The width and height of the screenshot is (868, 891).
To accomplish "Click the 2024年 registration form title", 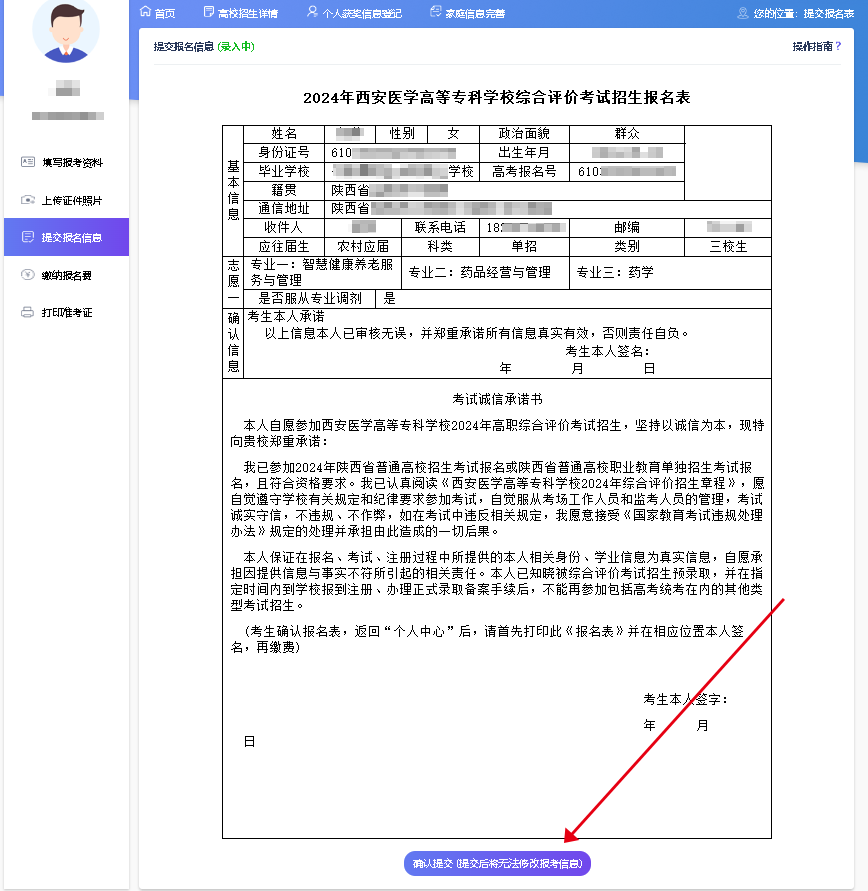I will coord(496,97).
